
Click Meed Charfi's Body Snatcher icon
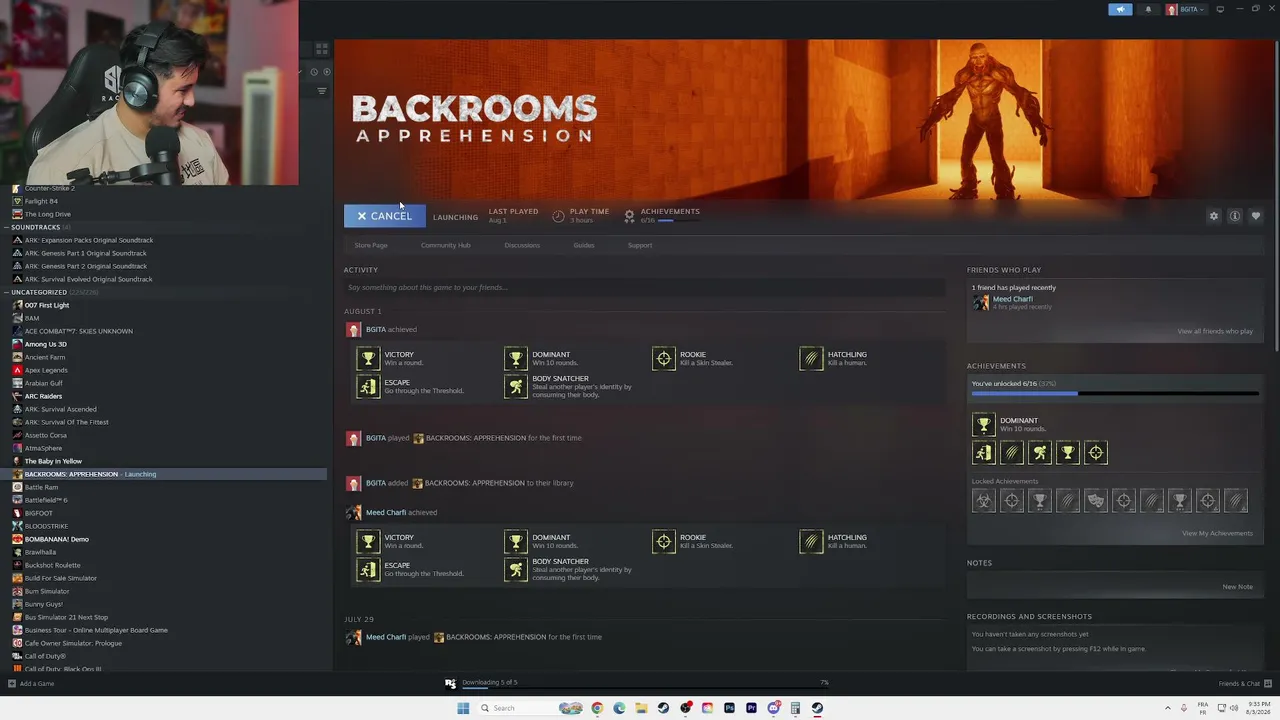(x=516, y=569)
